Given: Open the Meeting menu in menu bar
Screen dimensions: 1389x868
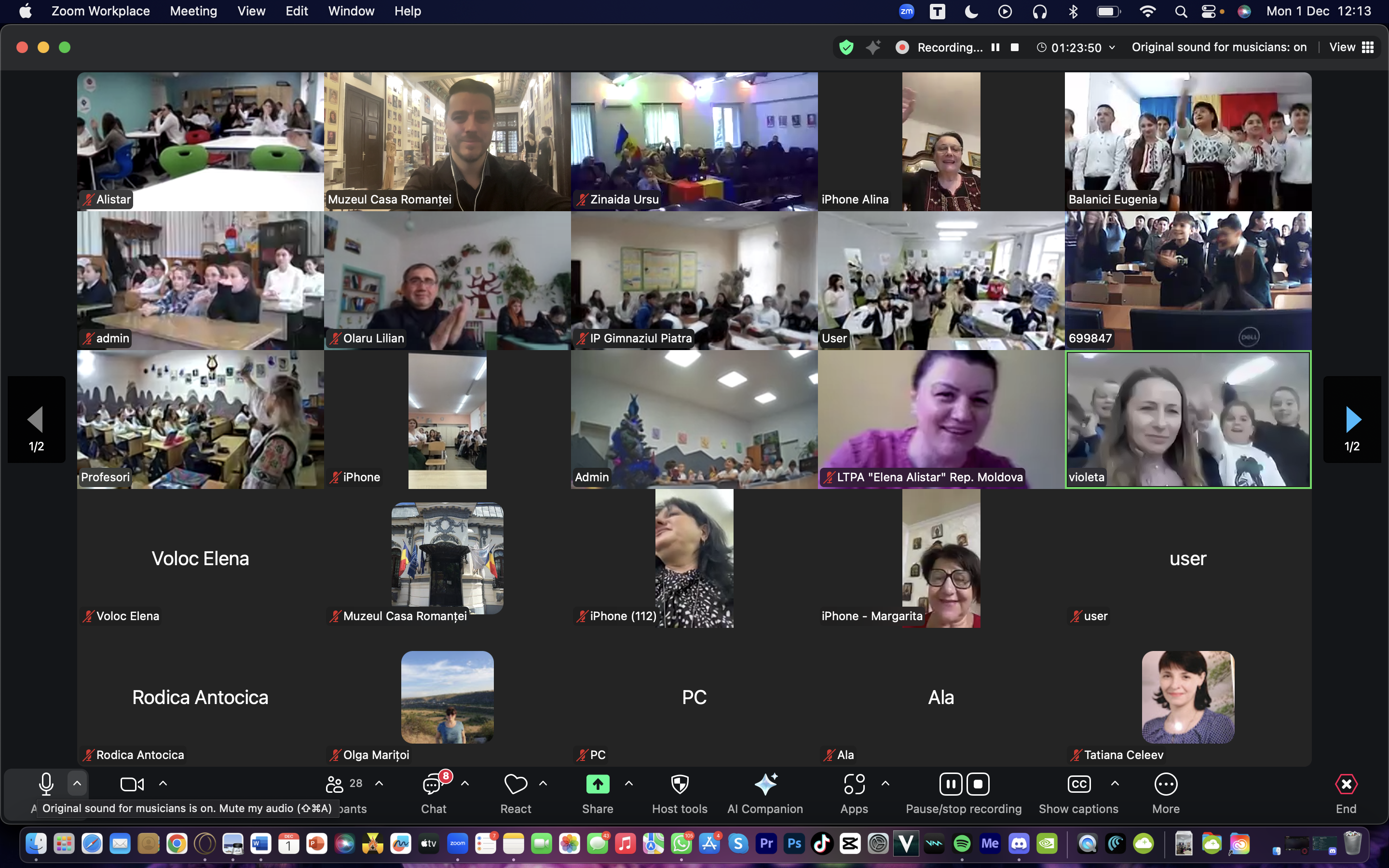Looking at the screenshot, I should (193, 11).
